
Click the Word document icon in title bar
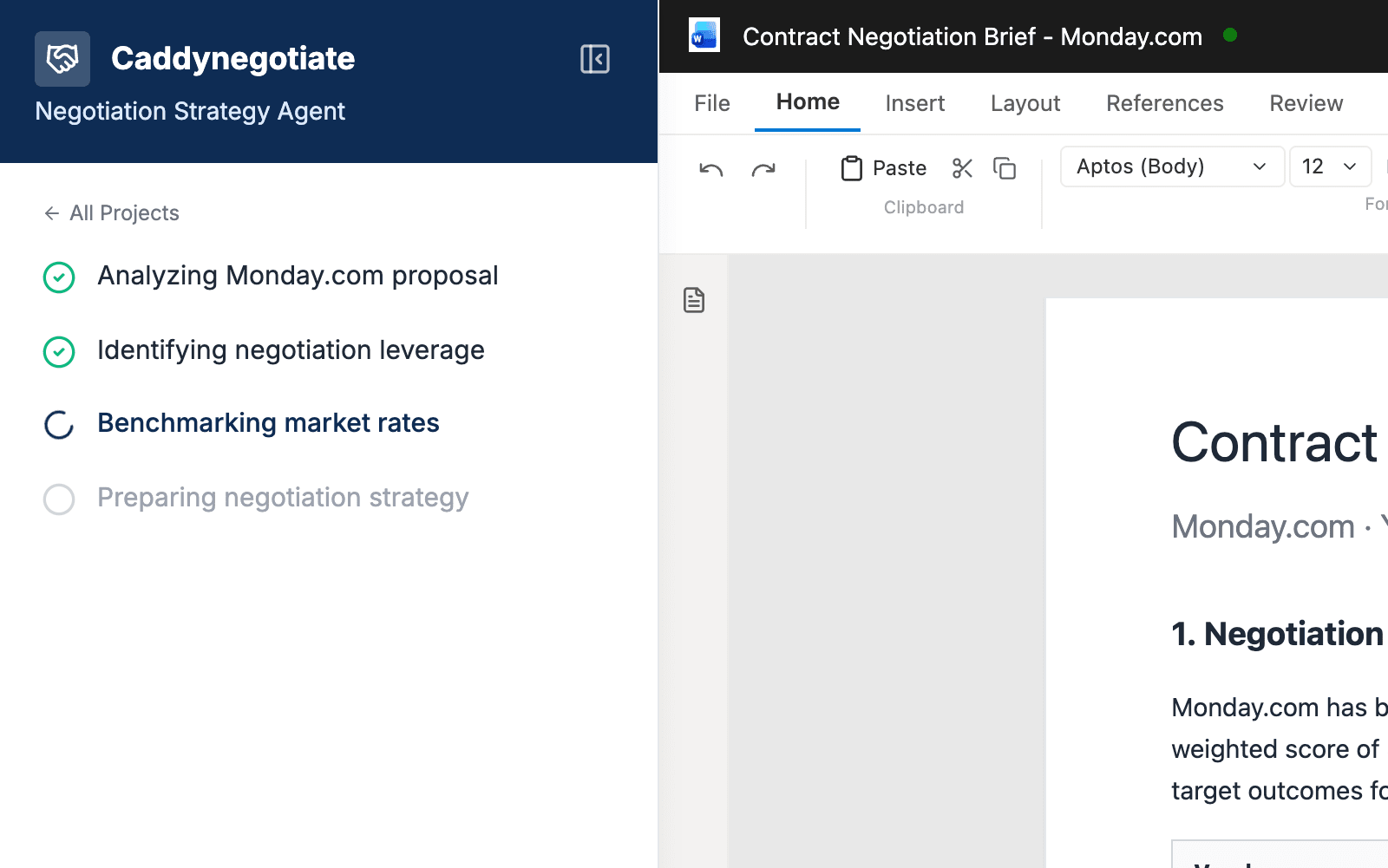(704, 36)
